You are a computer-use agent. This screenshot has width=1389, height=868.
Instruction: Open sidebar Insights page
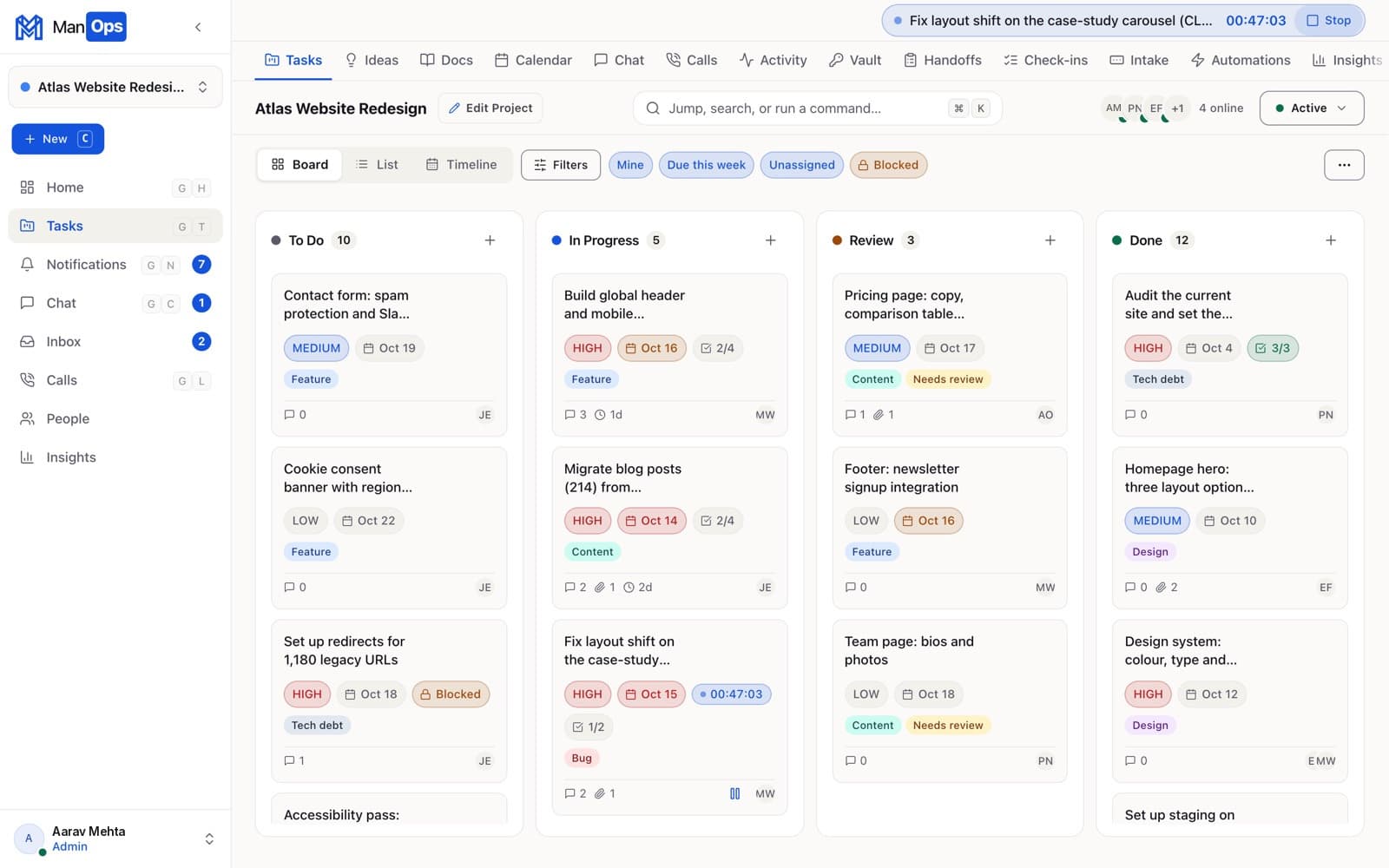115,457
